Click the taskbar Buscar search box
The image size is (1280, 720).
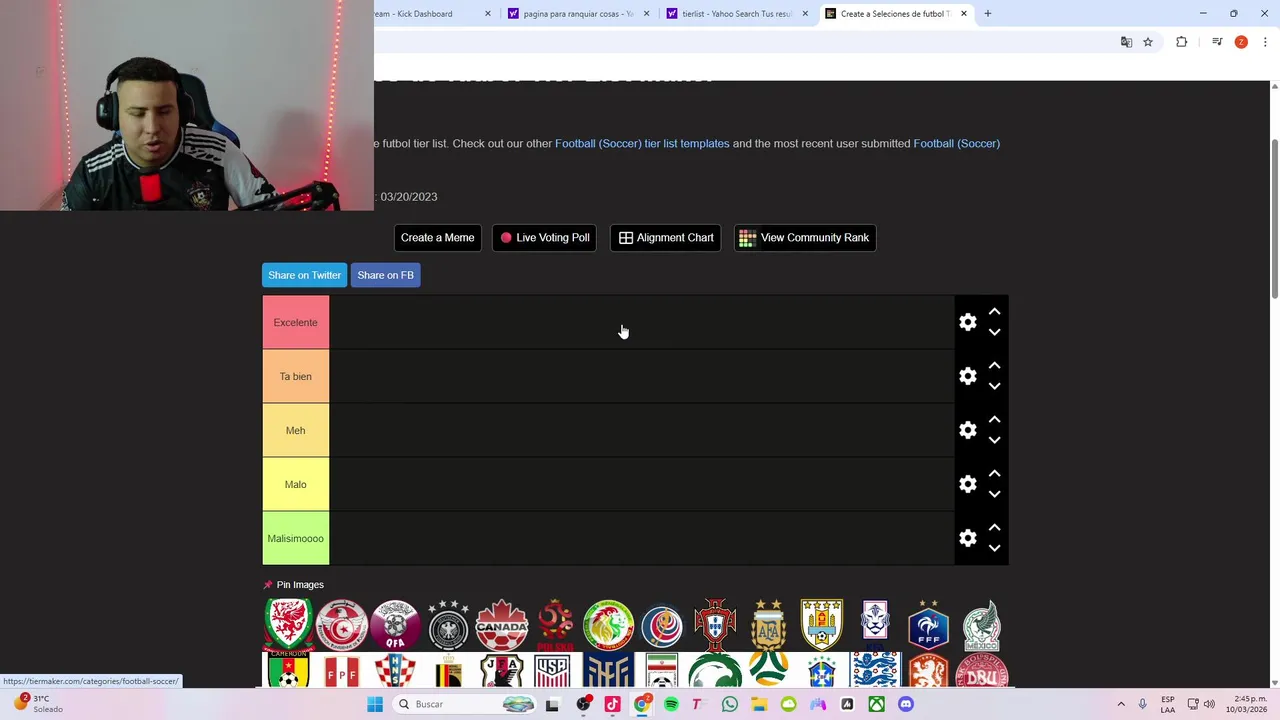466,704
